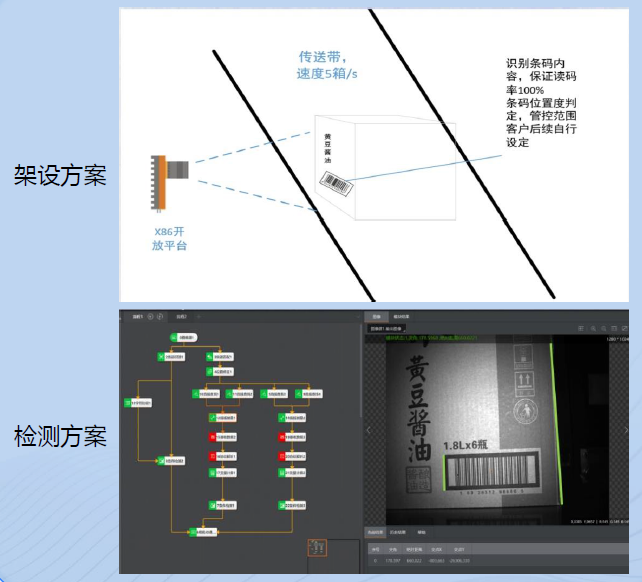642x582 pixels.
Task: Switch to the second flow tab
Action: click(x=182, y=316)
